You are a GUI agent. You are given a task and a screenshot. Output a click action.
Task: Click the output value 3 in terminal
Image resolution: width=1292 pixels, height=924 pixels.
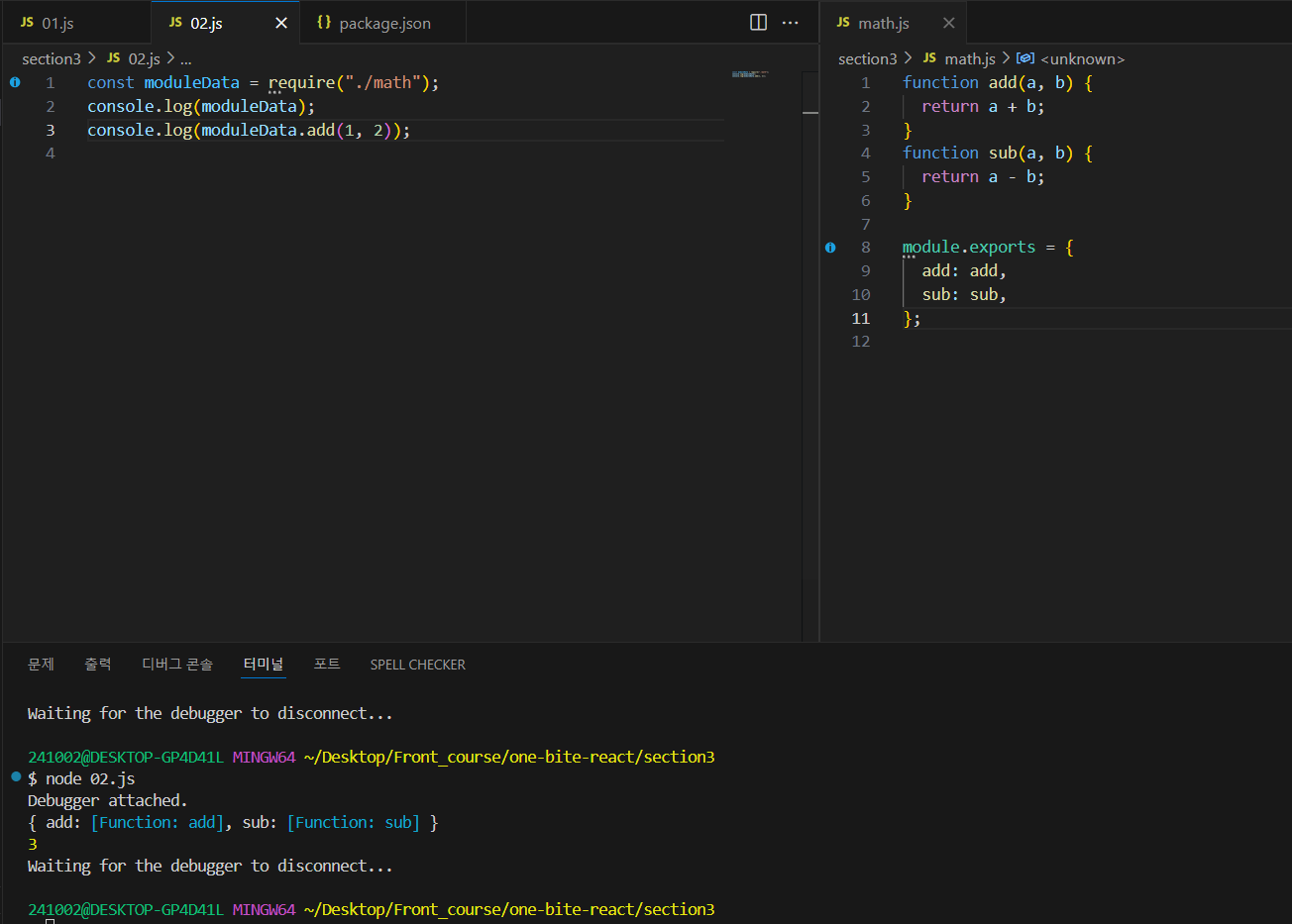(33, 844)
